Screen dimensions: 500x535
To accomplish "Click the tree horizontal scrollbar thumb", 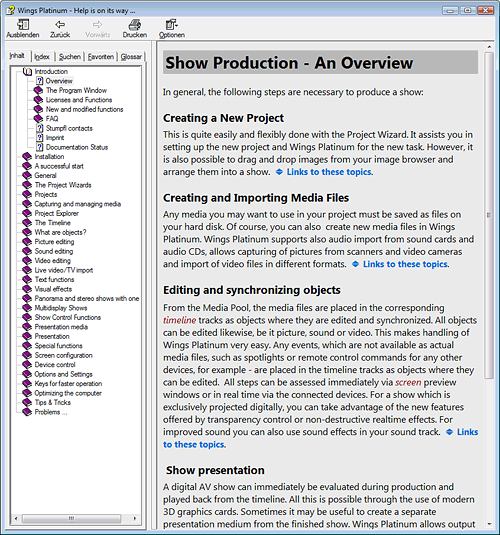I will (x=71, y=519).
